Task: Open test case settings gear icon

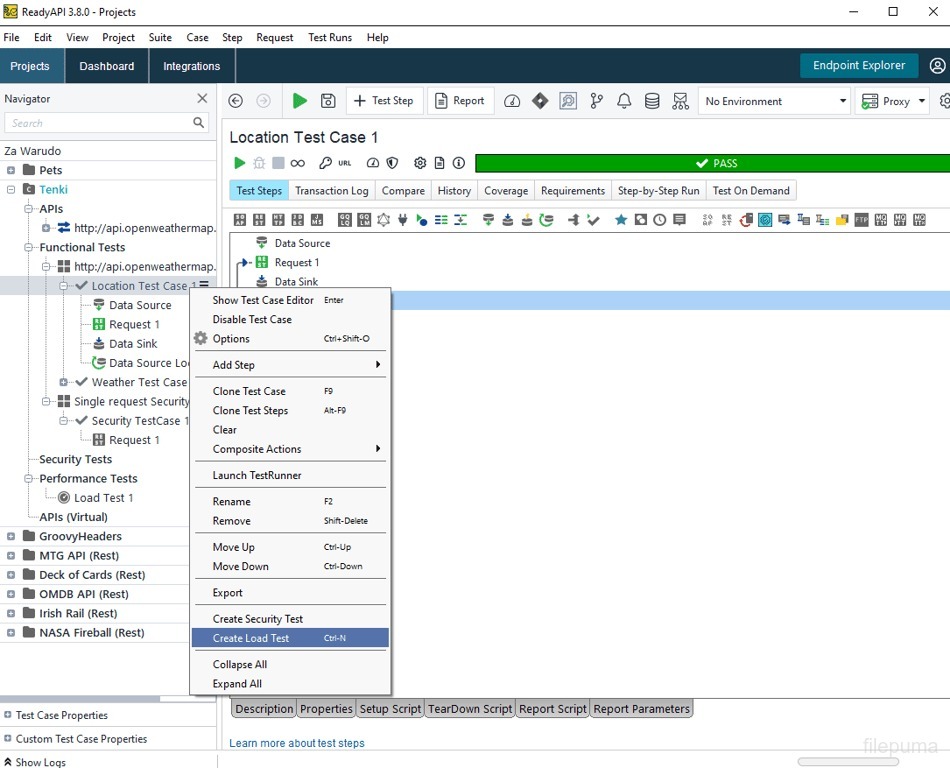Action: [420, 163]
